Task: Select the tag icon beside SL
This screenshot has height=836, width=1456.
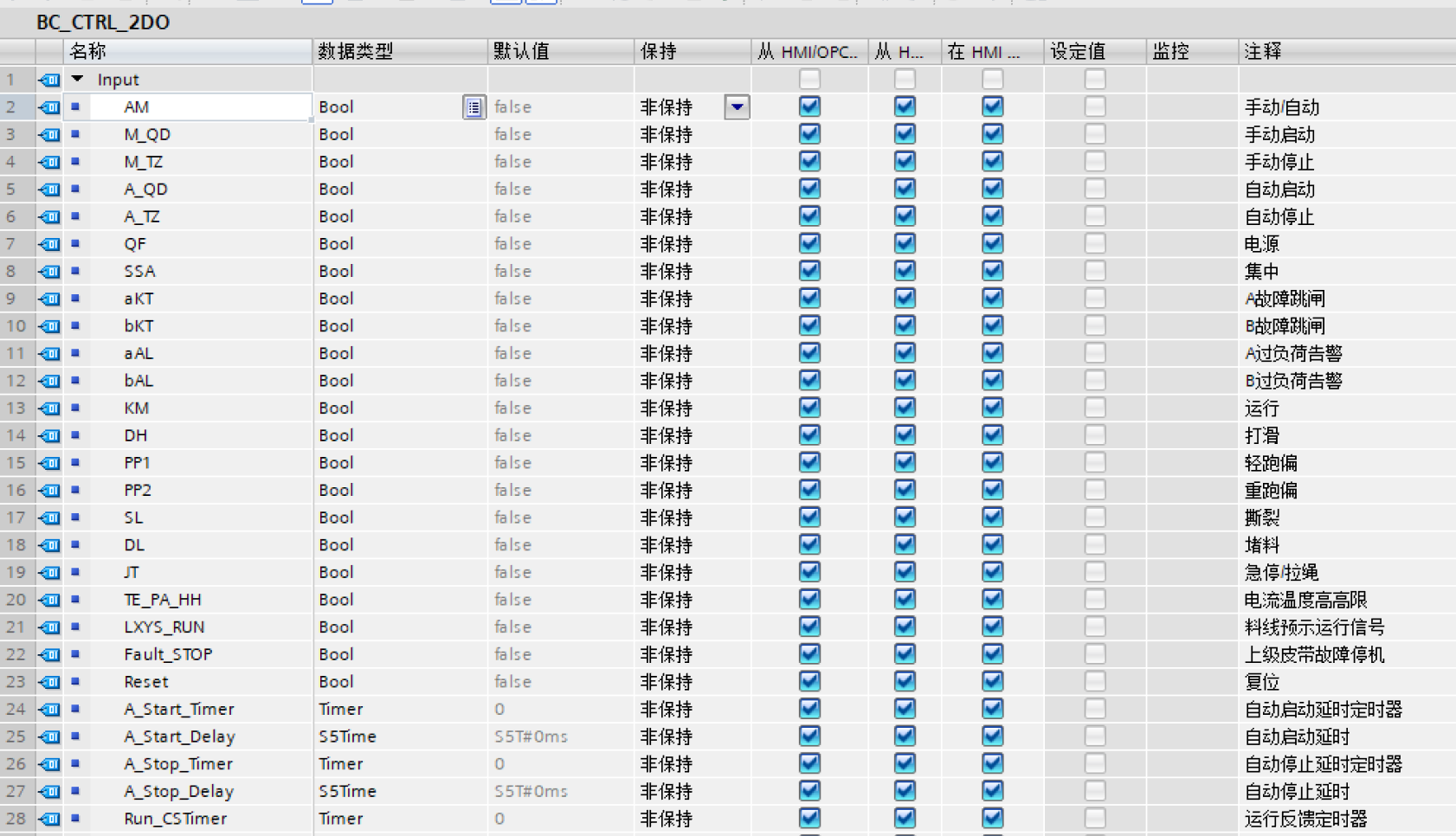Action: pos(49,518)
